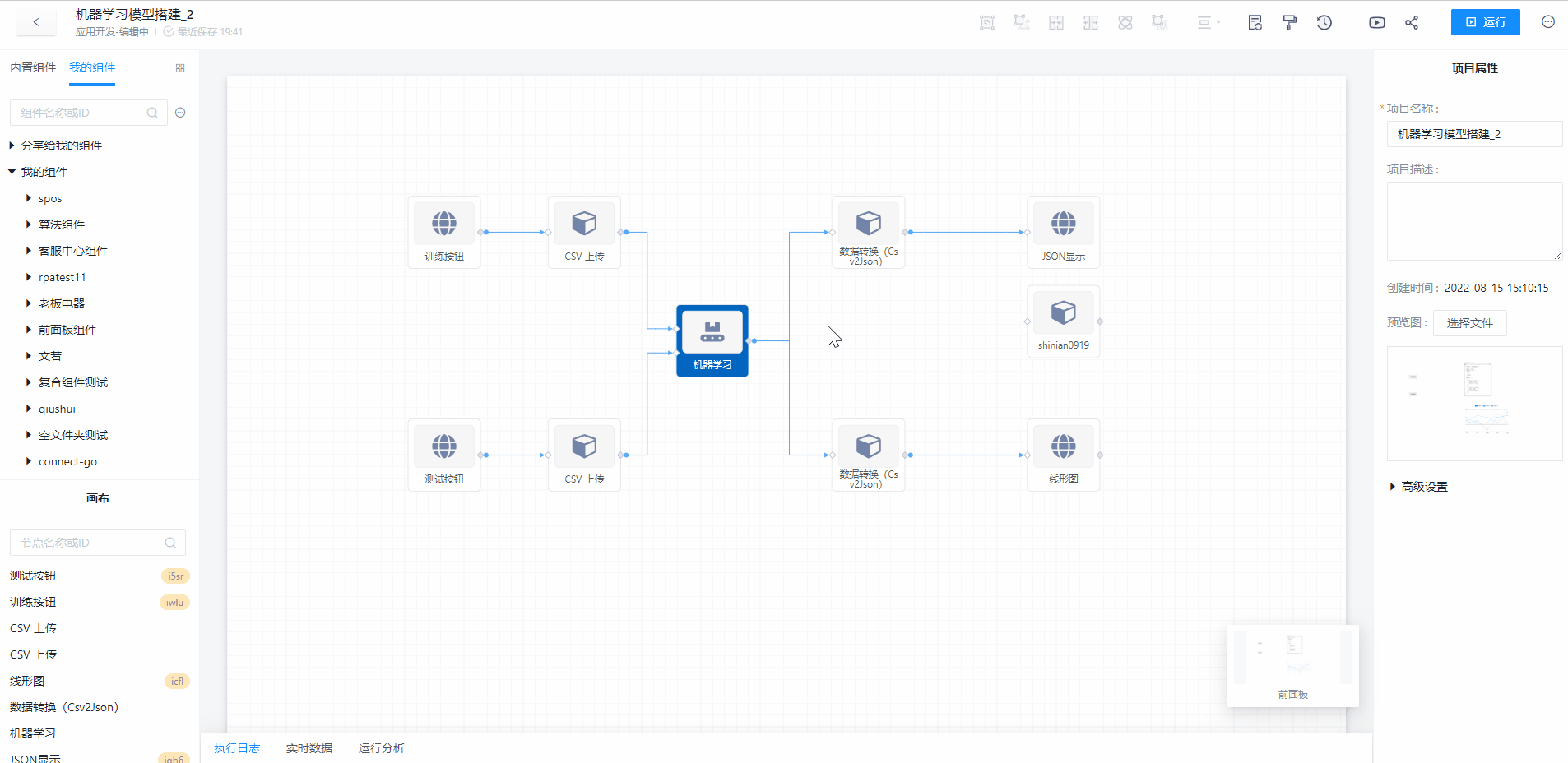Viewport: 1568px width, 763px height.
Task: Click the back arrow button
Action: click(x=36, y=22)
